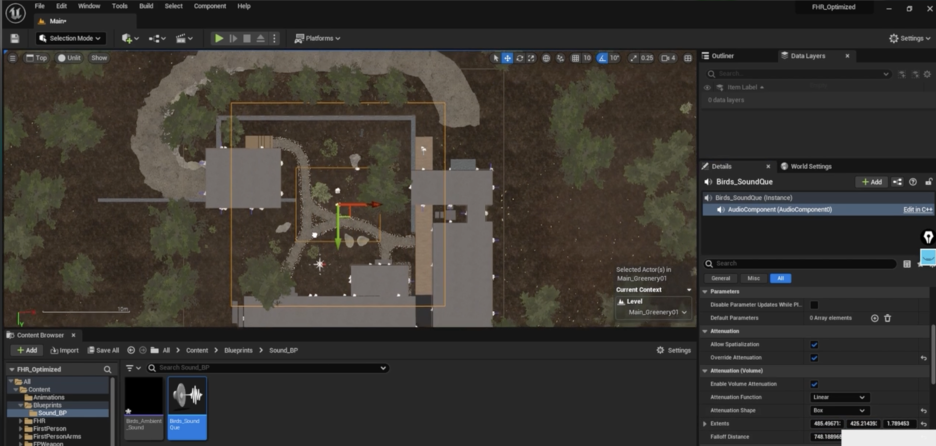This screenshot has height=446, width=936.
Task: Activate the translate move tool
Action: tap(507, 58)
